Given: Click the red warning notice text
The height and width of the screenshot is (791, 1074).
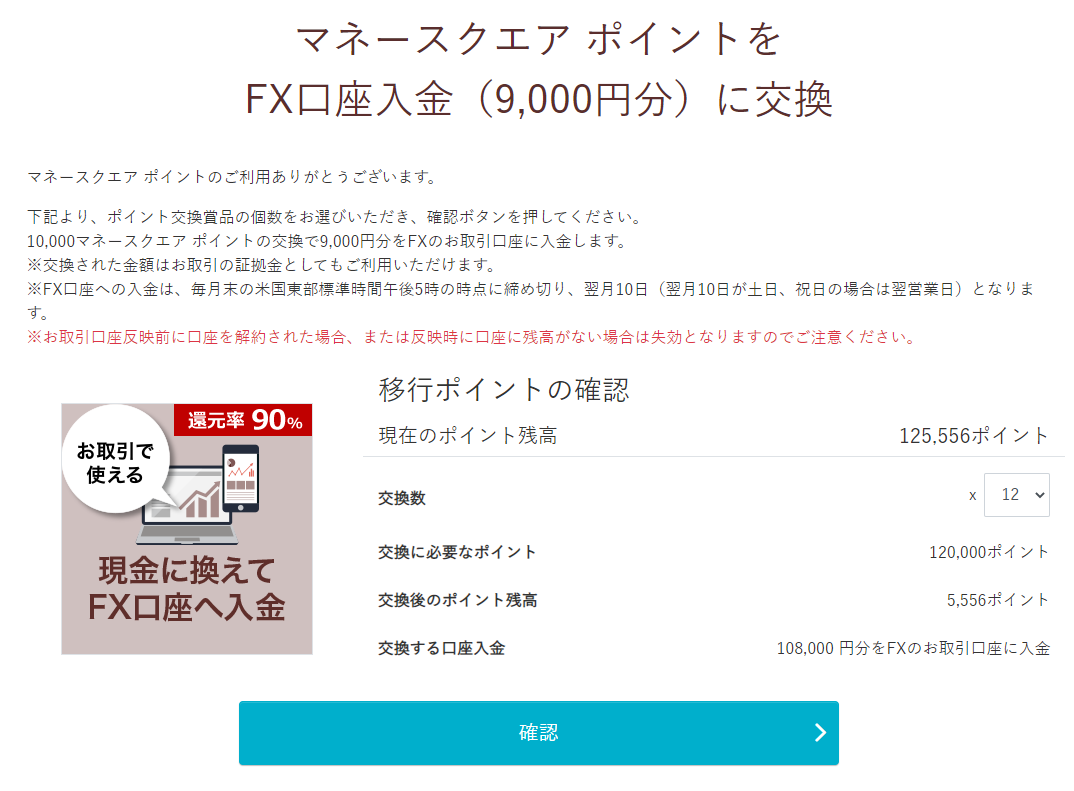Looking at the screenshot, I should pos(471,337).
